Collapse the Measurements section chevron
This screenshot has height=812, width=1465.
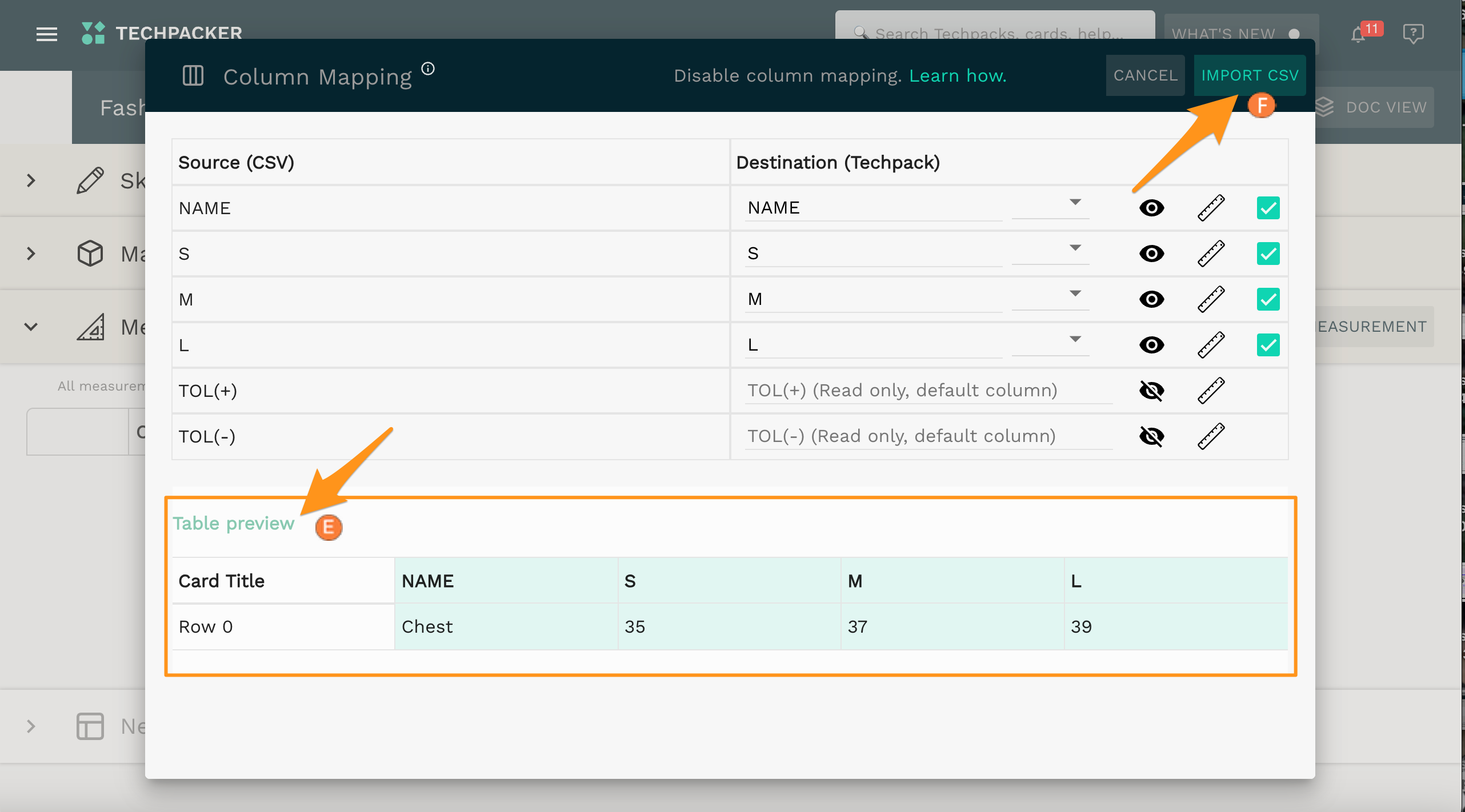[31, 327]
